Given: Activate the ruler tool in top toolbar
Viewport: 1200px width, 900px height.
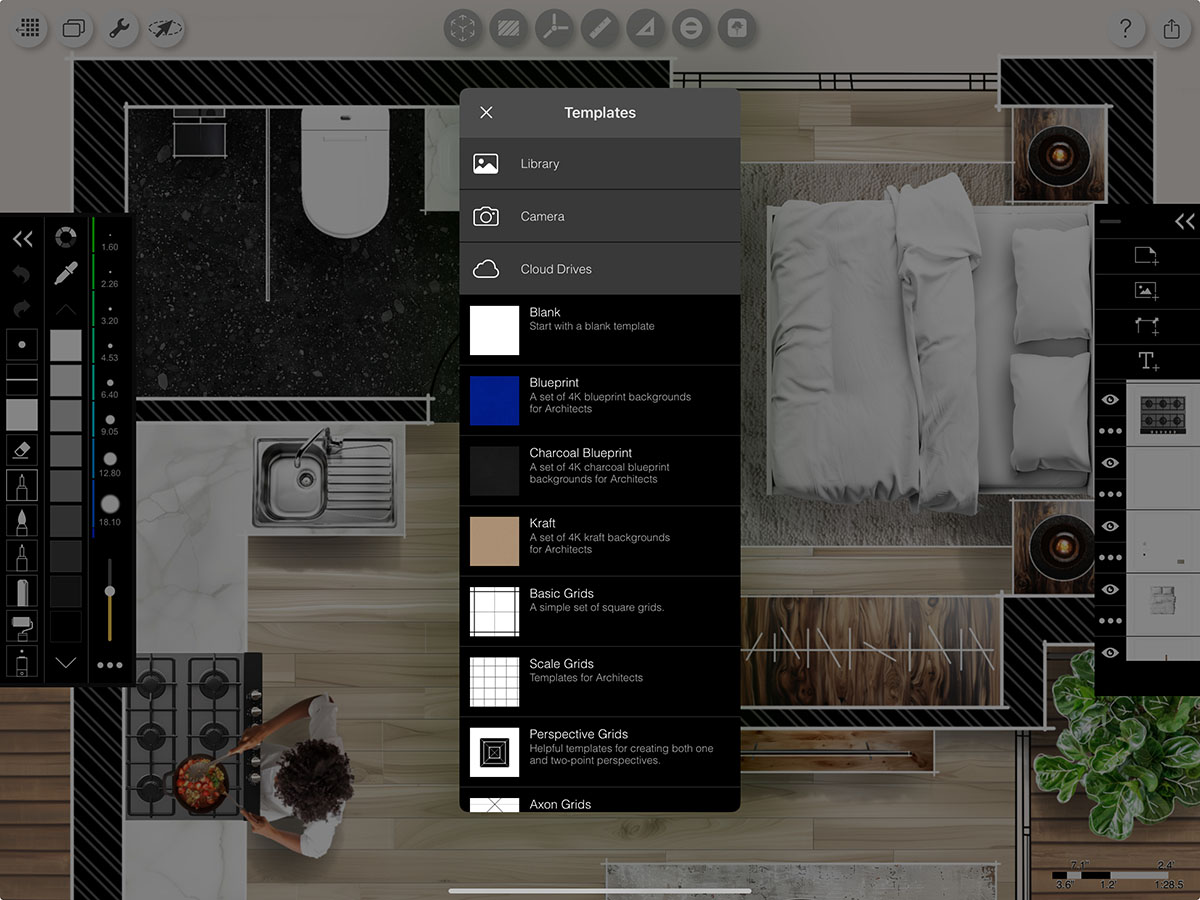Looking at the screenshot, I should (x=599, y=29).
